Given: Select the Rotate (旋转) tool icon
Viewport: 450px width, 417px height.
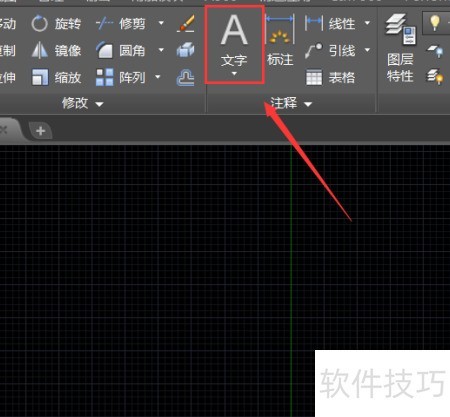Looking at the screenshot, I should click(x=39, y=24).
